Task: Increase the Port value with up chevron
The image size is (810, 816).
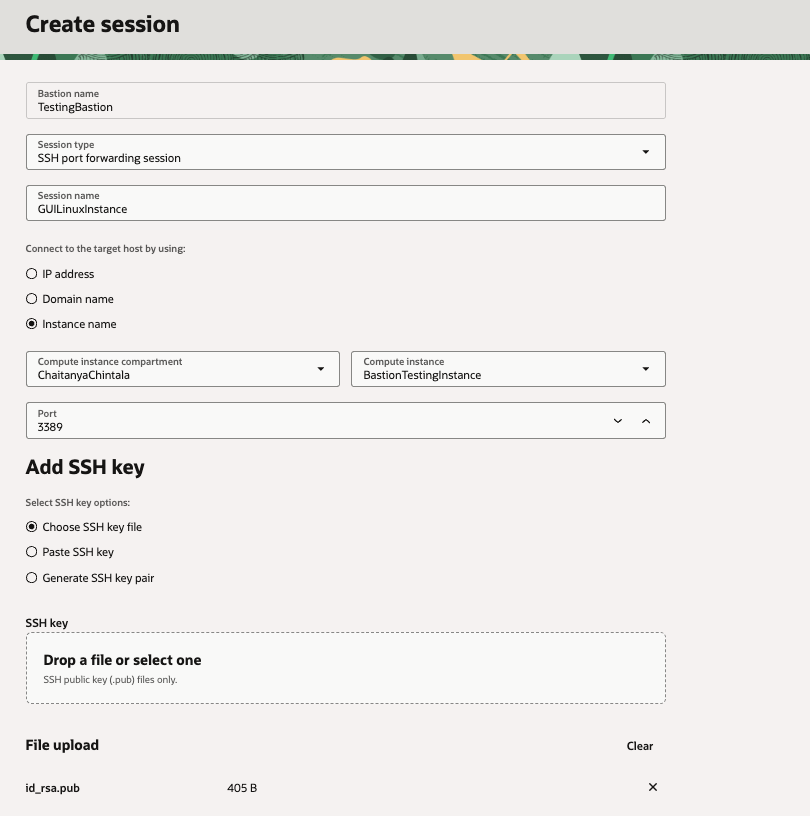Action: [x=646, y=421]
